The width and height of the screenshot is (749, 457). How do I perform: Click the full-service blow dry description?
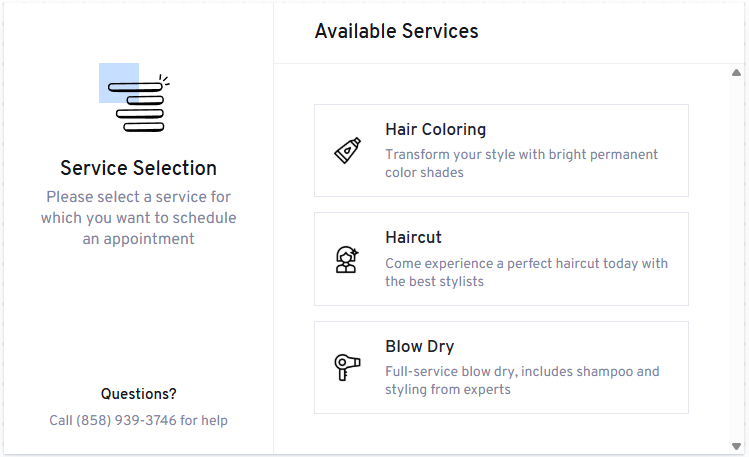(522, 380)
